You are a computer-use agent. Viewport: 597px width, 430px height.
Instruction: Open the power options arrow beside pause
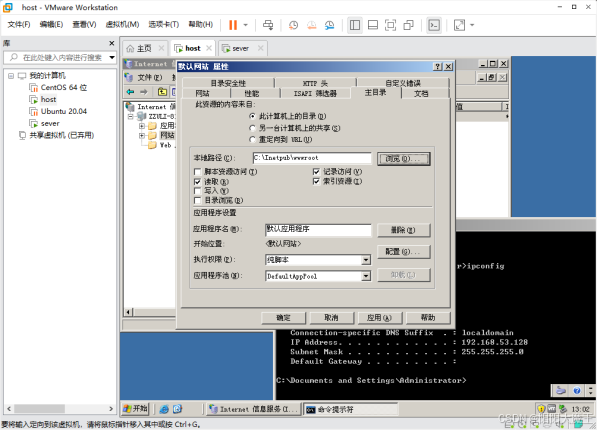pos(246,25)
